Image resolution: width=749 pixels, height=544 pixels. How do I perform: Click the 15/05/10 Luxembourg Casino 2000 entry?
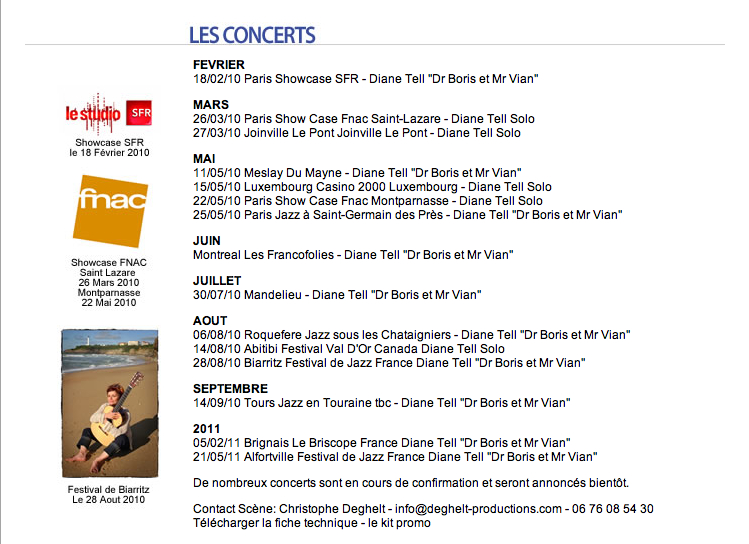(x=372, y=187)
